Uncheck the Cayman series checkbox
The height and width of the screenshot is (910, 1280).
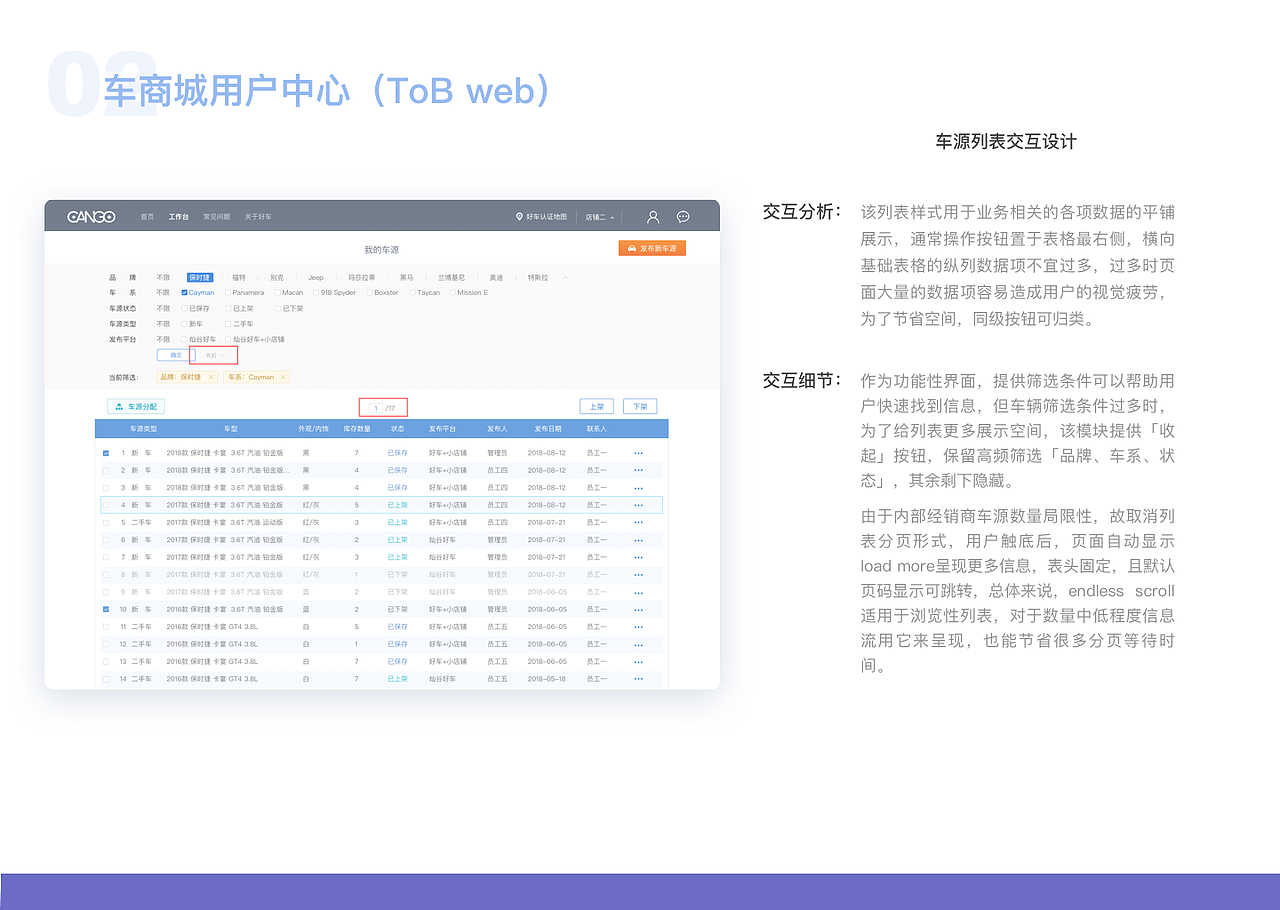[184, 292]
